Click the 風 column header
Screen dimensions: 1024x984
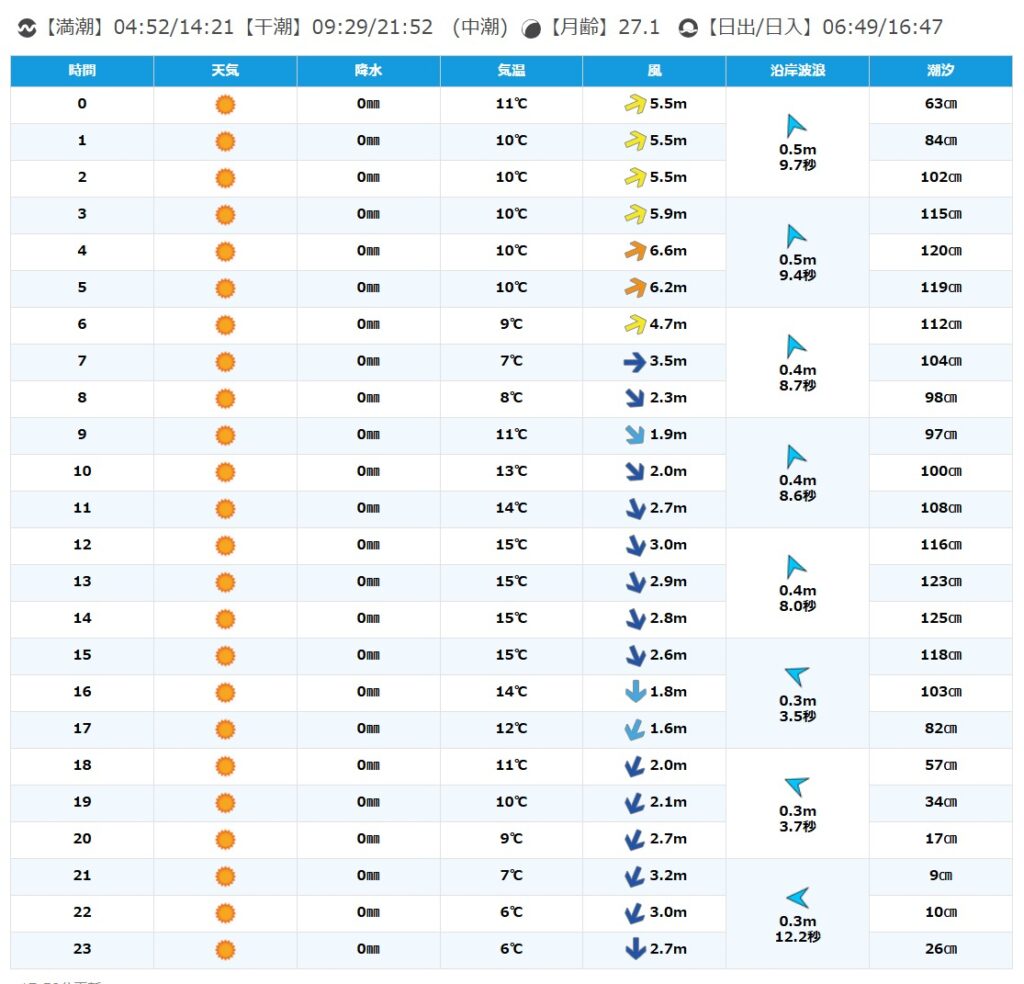point(654,71)
